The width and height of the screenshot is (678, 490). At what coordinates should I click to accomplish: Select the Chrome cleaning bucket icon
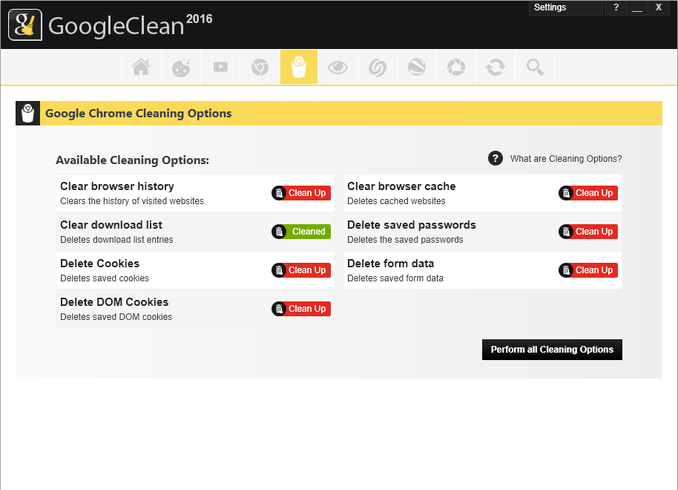pyautogui.click(x=299, y=67)
